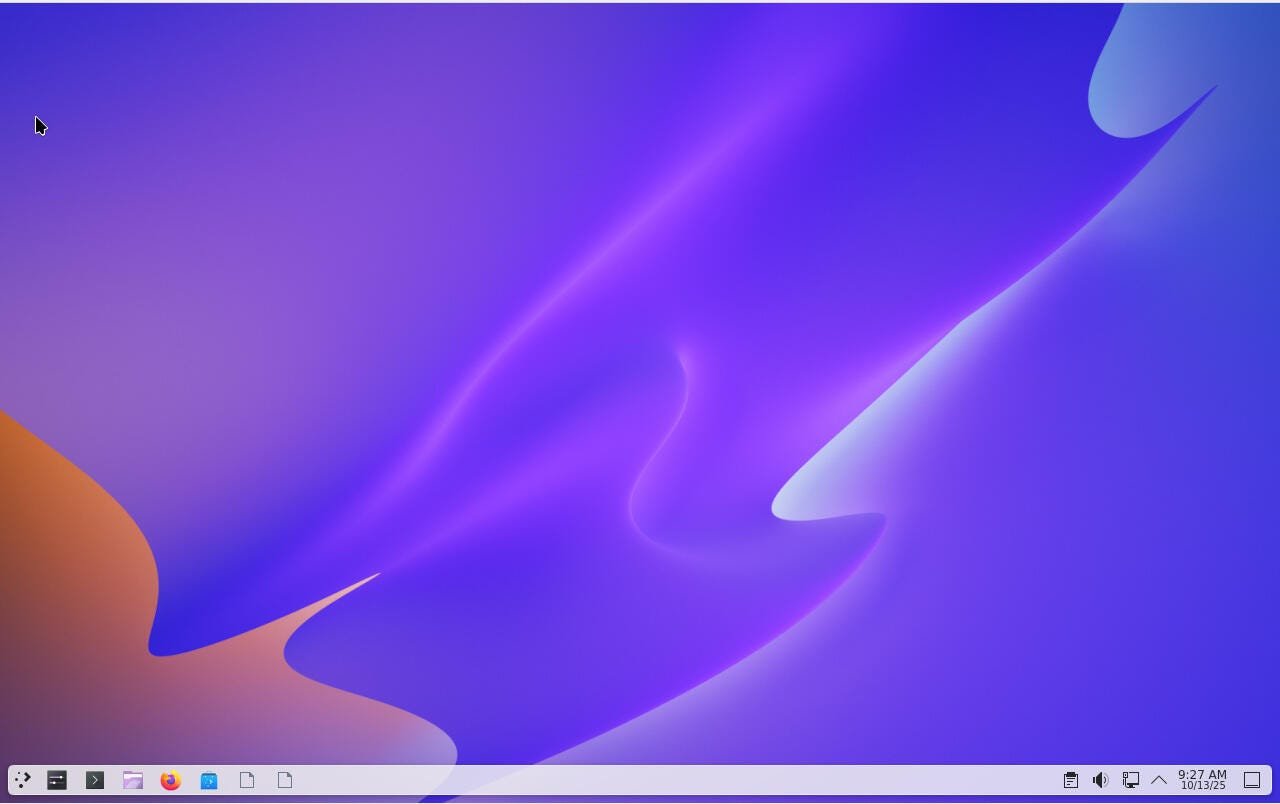1280x804 pixels.
Task: Launch System Settings from the taskbar
Action: [57, 780]
